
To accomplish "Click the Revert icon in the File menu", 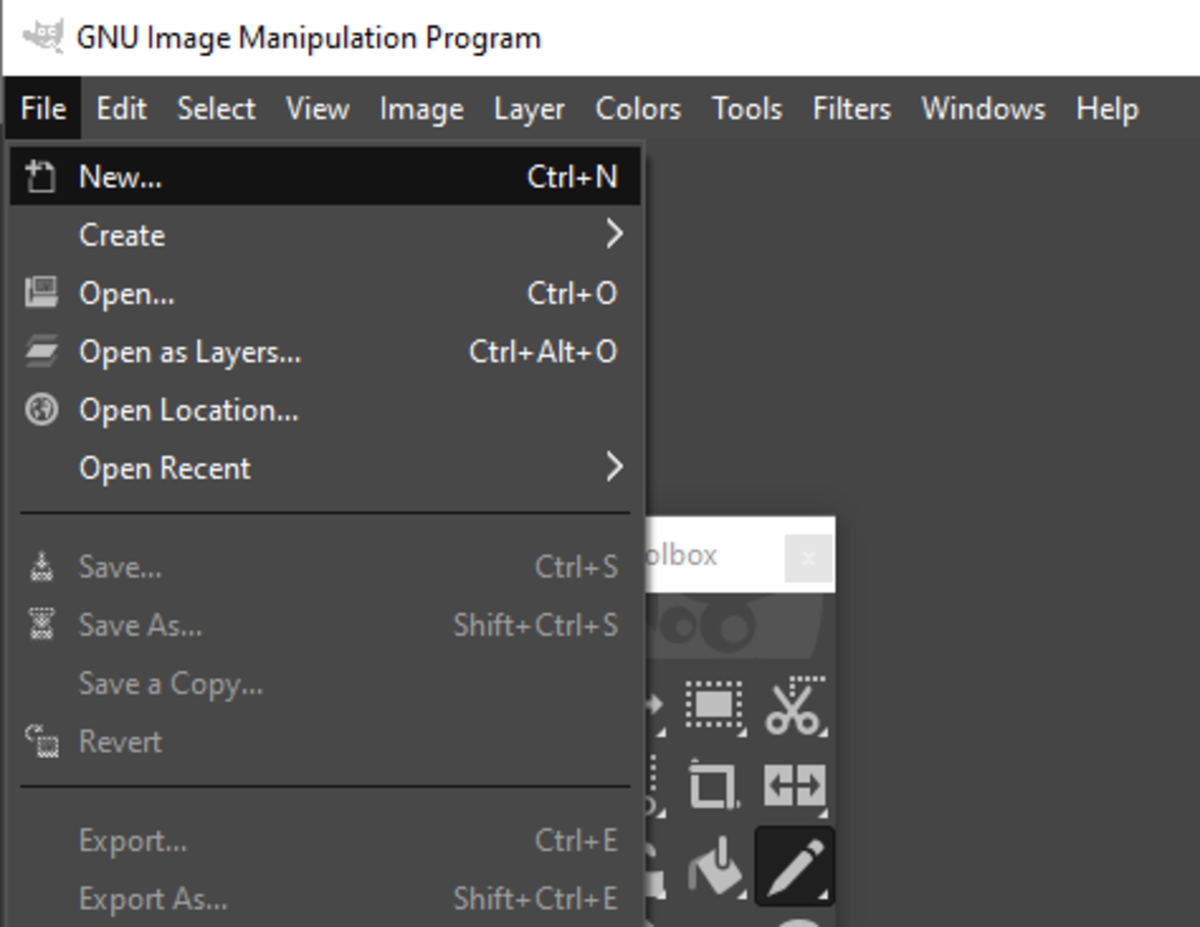I will click(x=41, y=741).
